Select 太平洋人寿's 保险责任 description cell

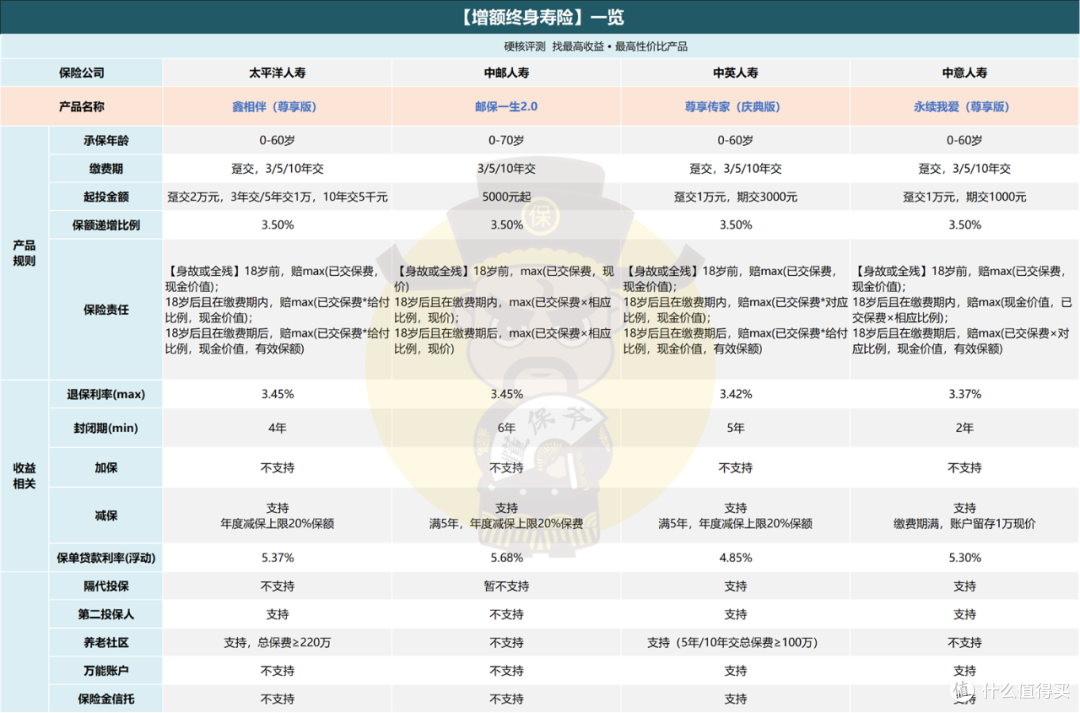[277, 310]
